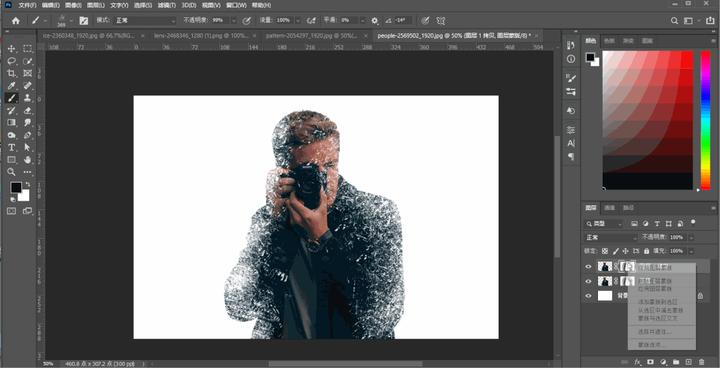Open layer blend mode dropdown in Layers panel
Screen dimensions: 720x368
point(611,238)
